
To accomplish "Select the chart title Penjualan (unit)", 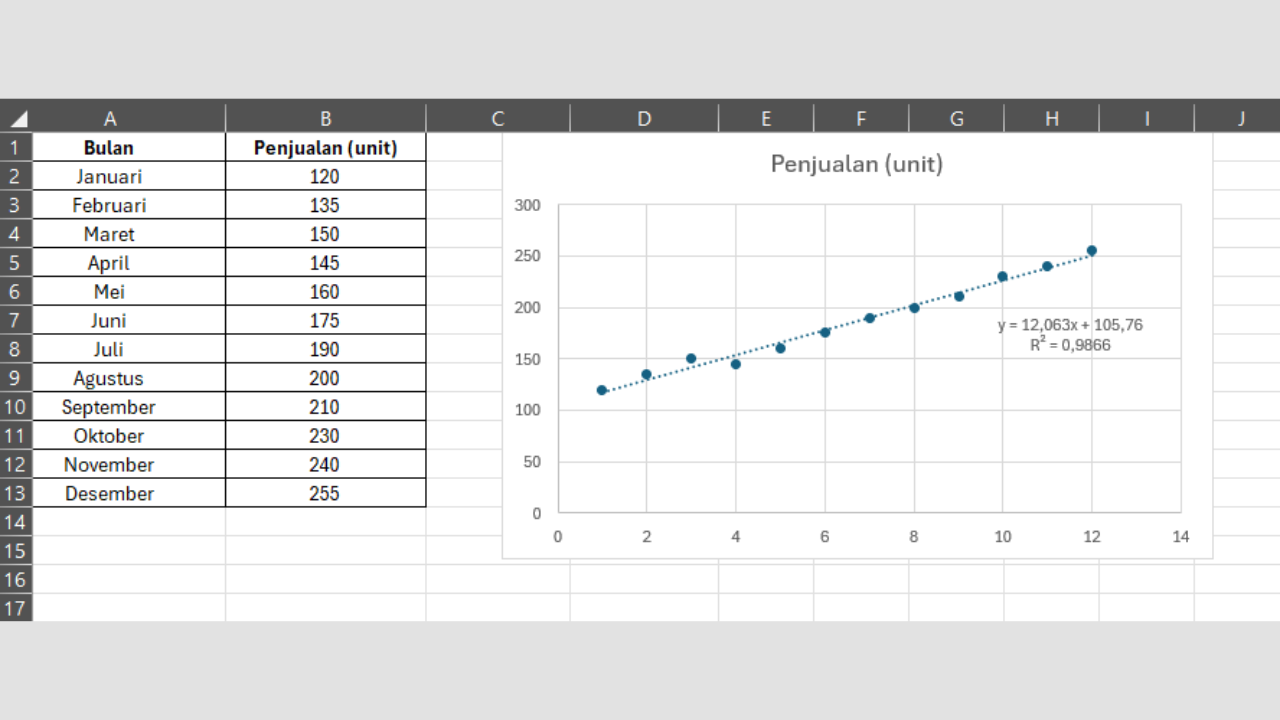I will [x=856, y=163].
